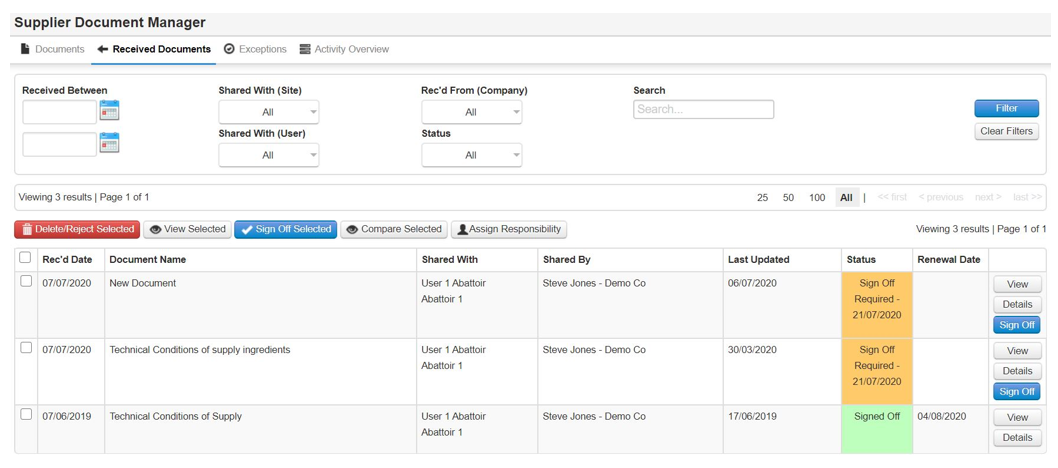Open the second Received Between calendar picker
Screen dimensions: 1058x468
click(109, 142)
